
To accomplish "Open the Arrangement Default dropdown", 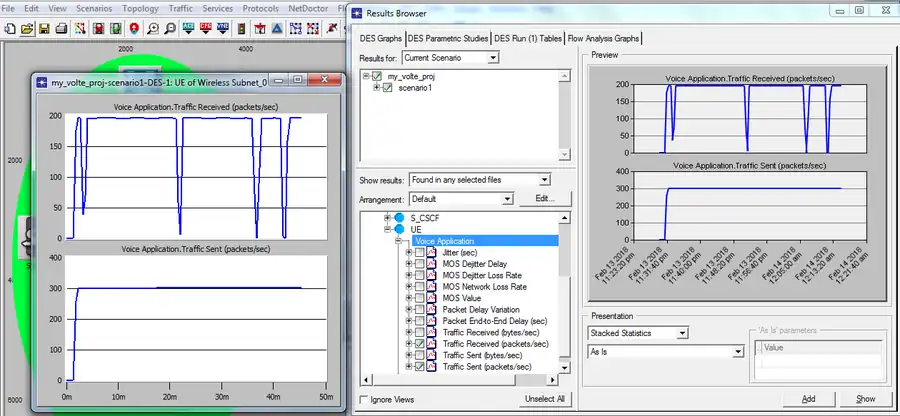I will (507, 199).
